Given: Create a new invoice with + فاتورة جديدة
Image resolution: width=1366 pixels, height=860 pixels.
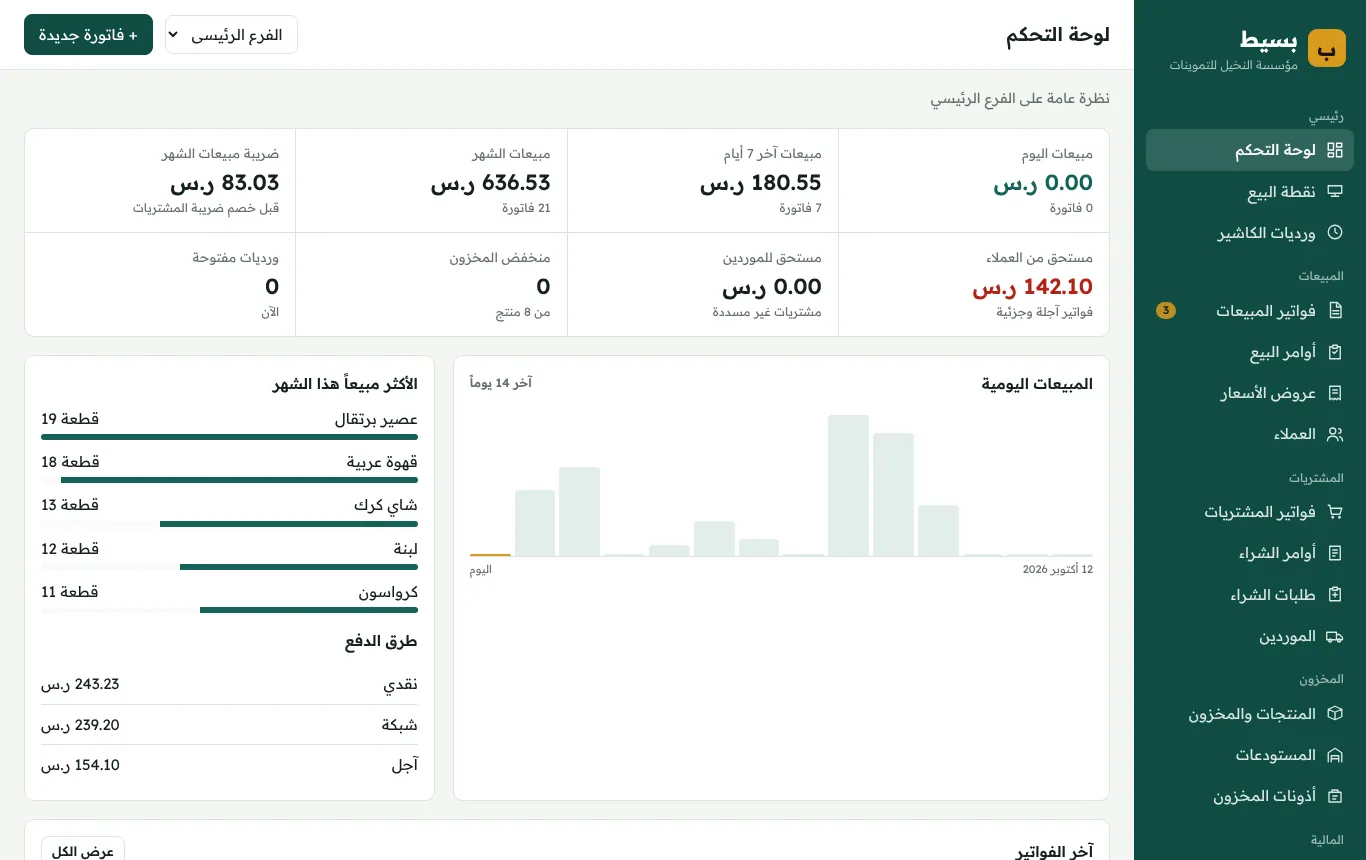Looking at the screenshot, I should [88, 35].
